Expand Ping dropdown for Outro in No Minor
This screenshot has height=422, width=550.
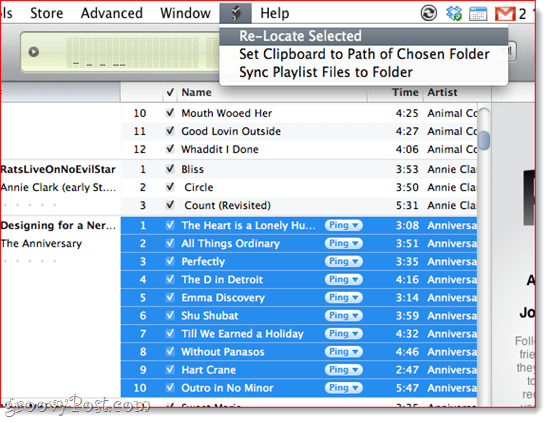(344, 388)
